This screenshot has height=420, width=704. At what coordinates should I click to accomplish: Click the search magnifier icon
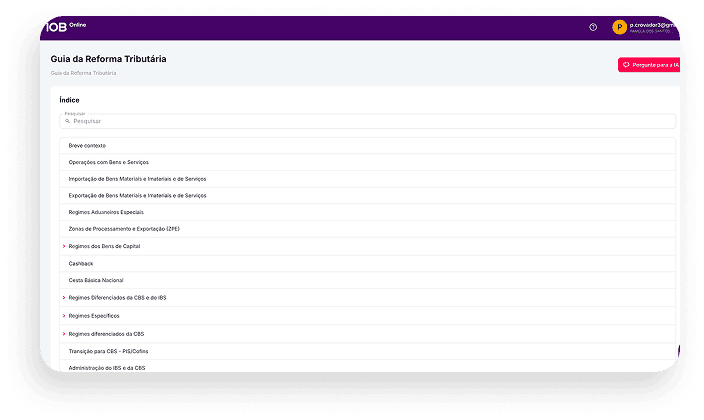coord(67,121)
